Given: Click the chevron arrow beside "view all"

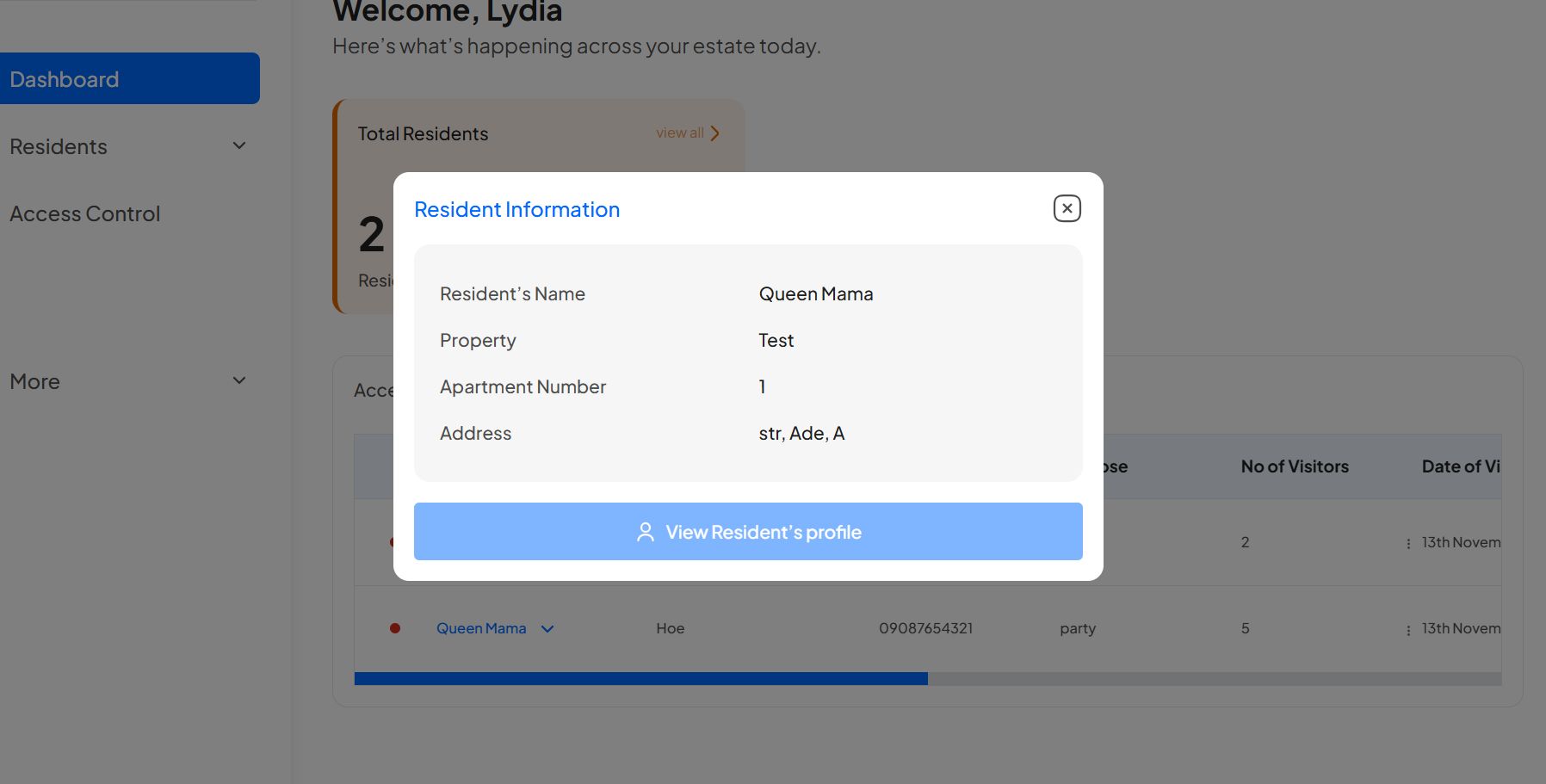Looking at the screenshot, I should 714,133.
